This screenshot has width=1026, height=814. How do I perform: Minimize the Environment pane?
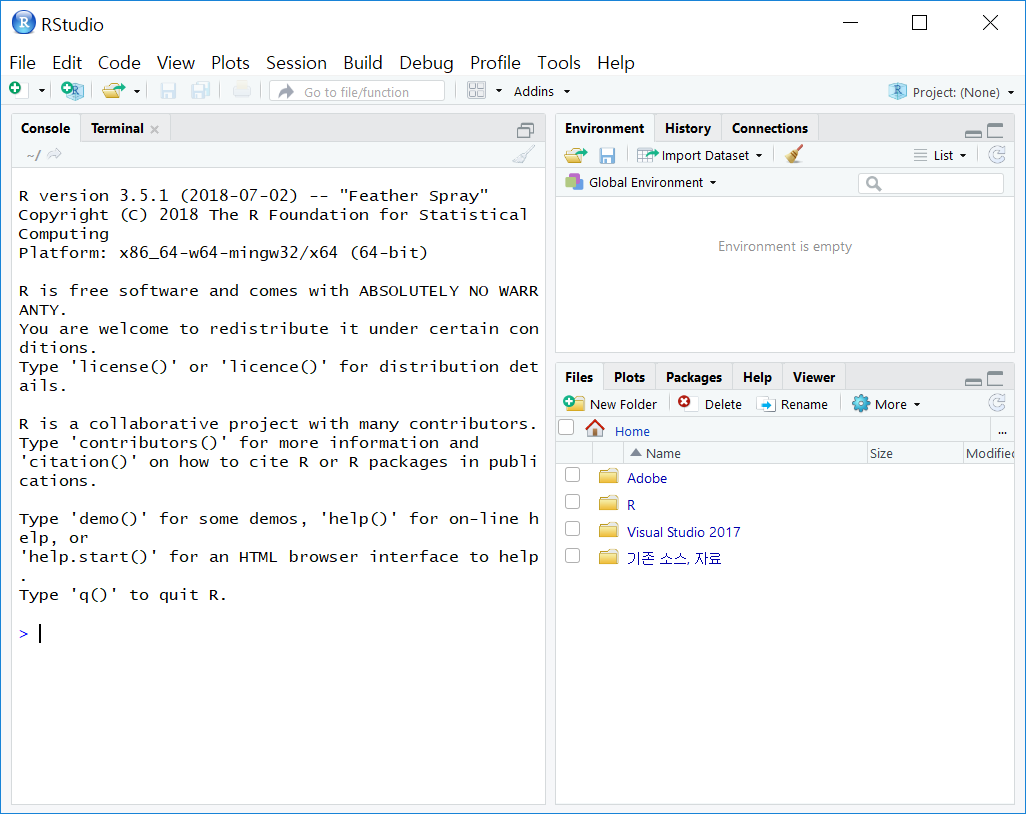pyautogui.click(x=973, y=133)
